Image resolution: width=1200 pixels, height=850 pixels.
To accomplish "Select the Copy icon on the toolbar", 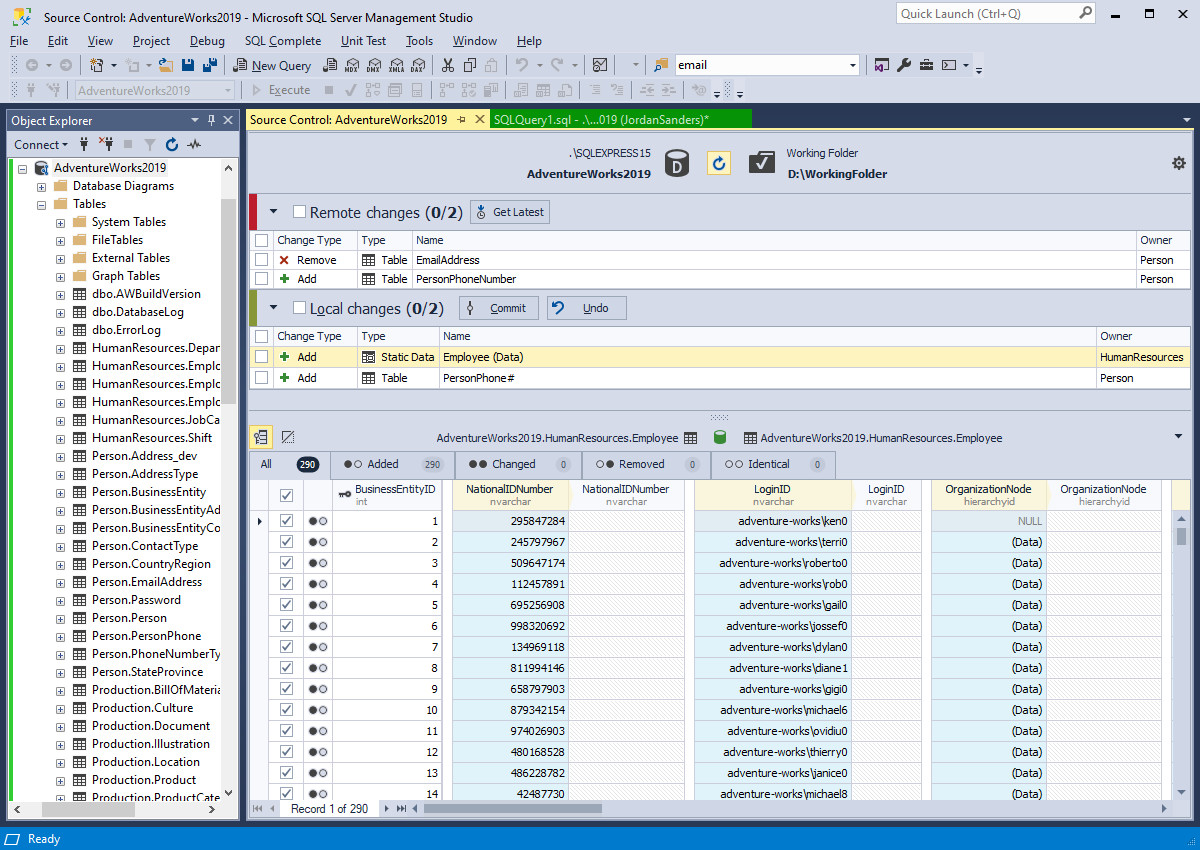I will point(470,65).
